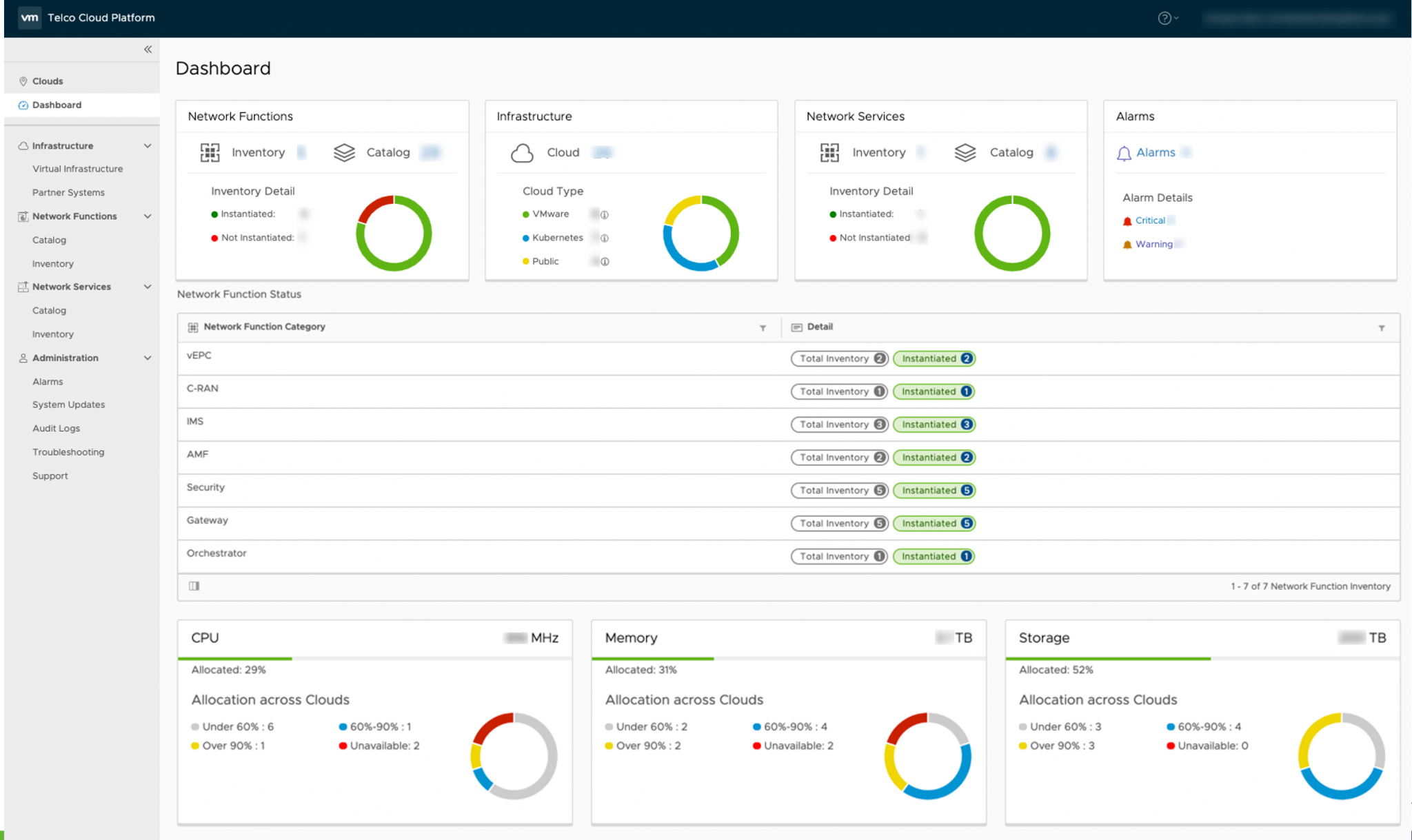The height and width of the screenshot is (840, 1412).
Task: Open the Network Function Category filter
Action: click(763, 328)
